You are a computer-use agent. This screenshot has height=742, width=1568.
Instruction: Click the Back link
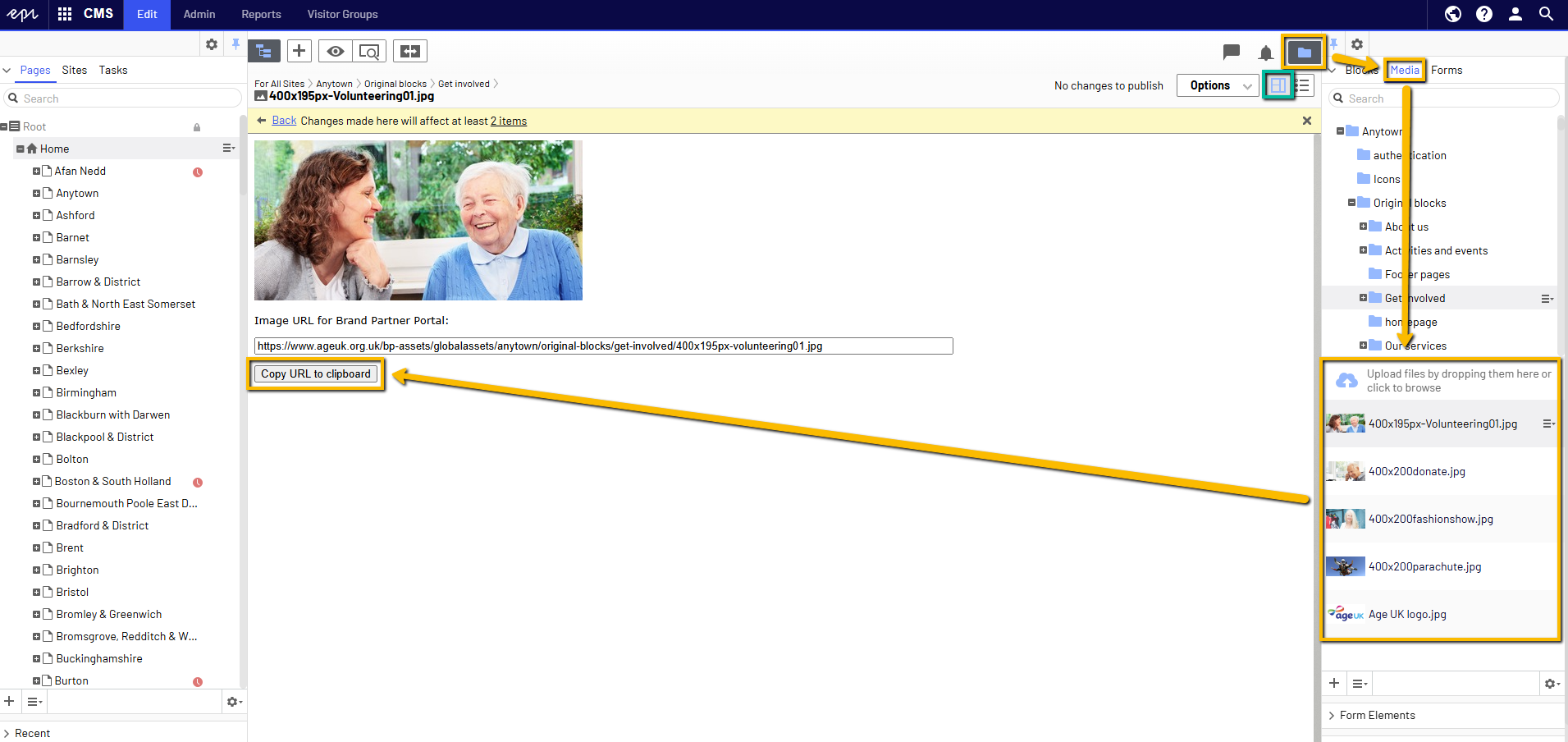click(284, 121)
